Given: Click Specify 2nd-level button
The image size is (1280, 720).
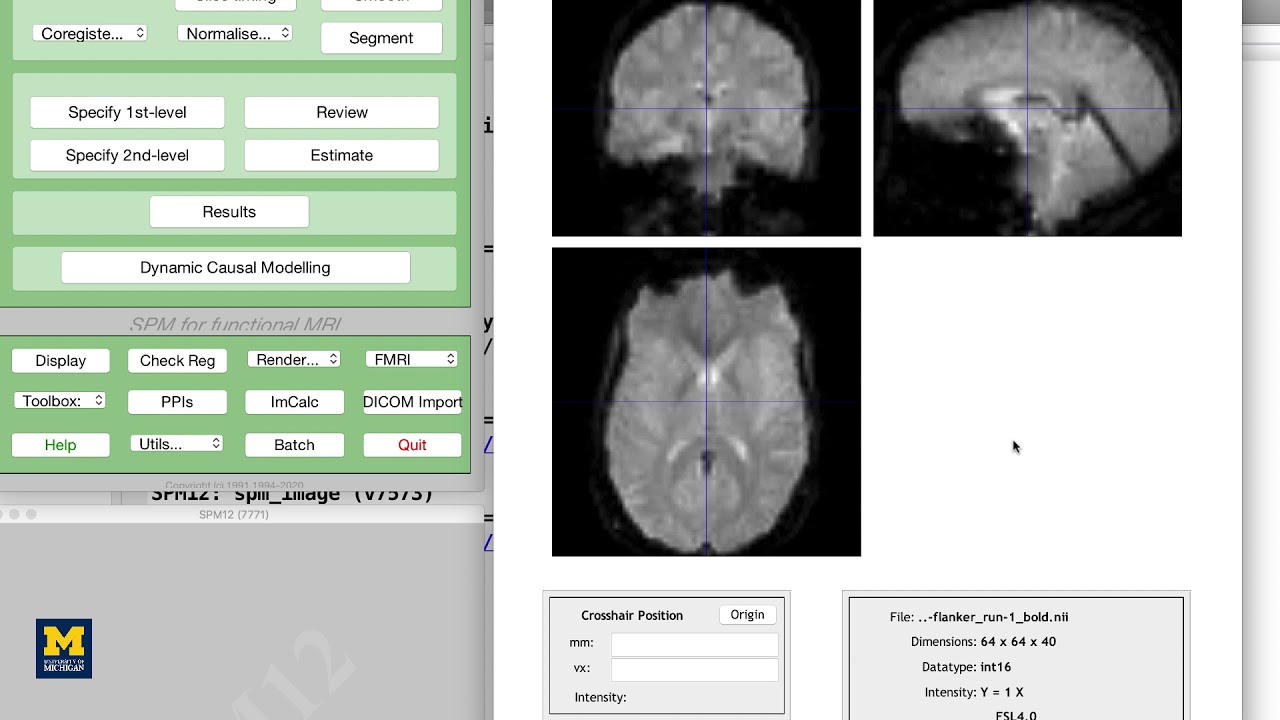Looking at the screenshot, I should tap(127, 155).
